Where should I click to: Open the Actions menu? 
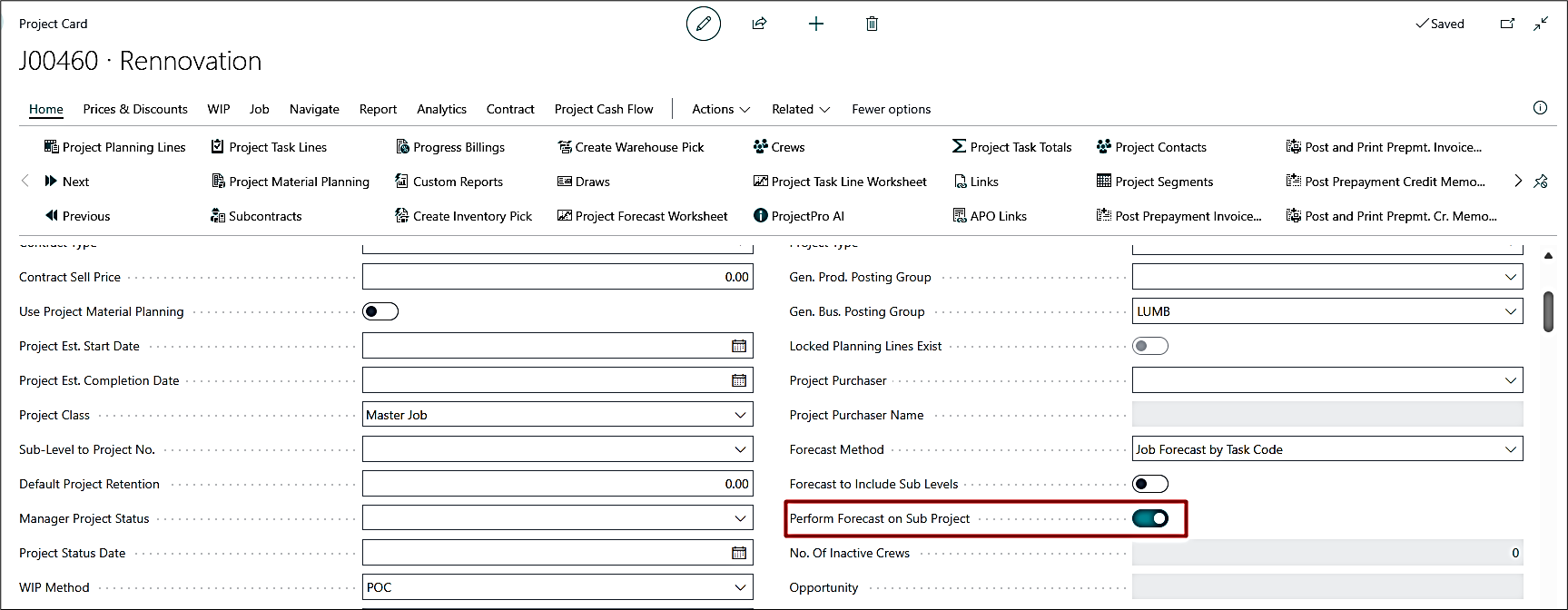click(x=720, y=109)
